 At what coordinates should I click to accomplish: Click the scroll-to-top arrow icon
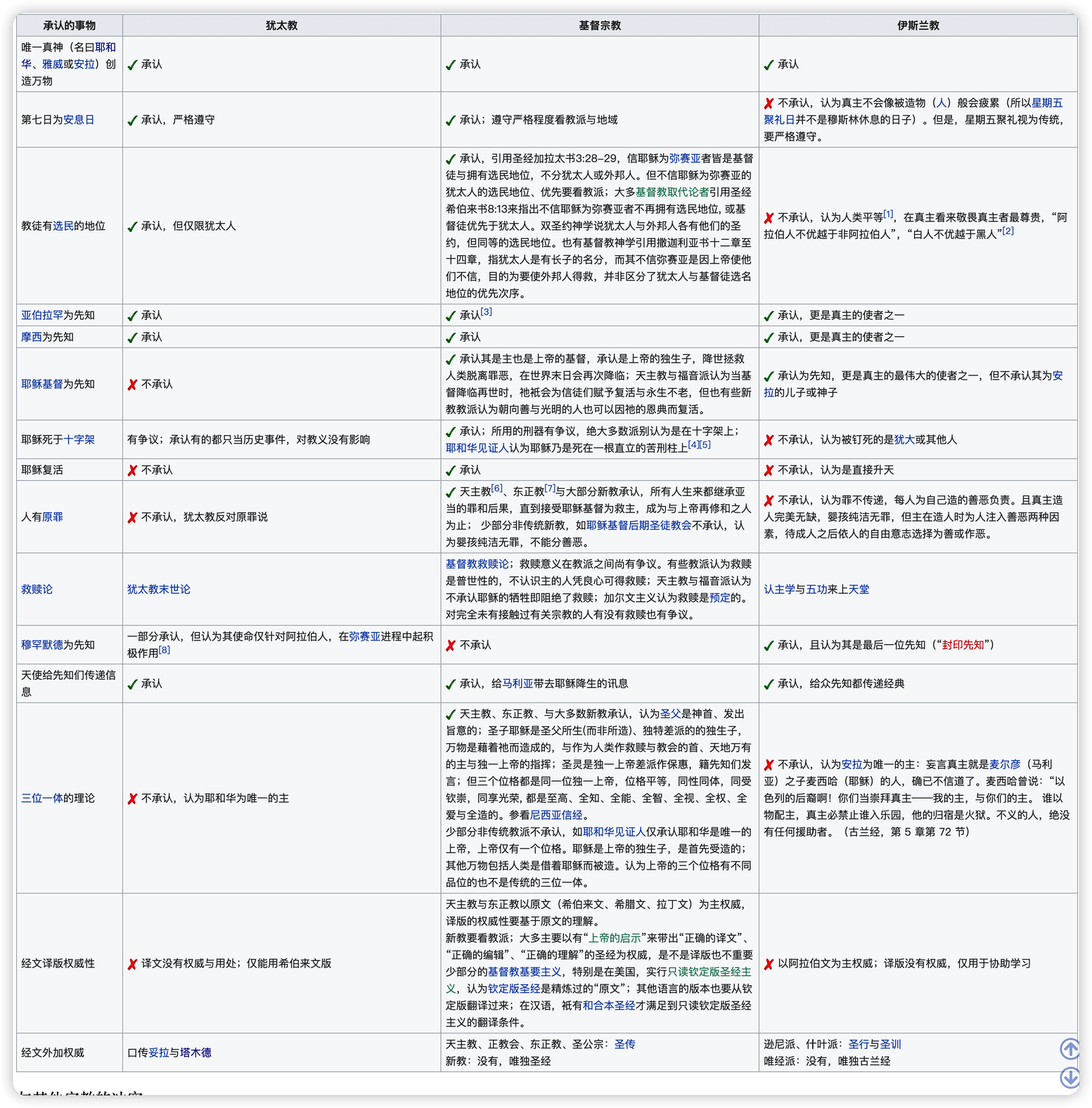(x=1069, y=1049)
